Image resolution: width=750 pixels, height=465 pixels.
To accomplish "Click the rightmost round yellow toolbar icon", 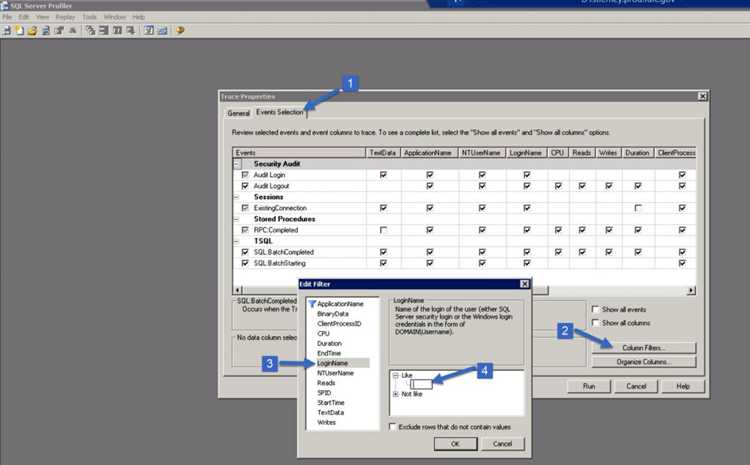I will pyautogui.click(x=180, y=31).
